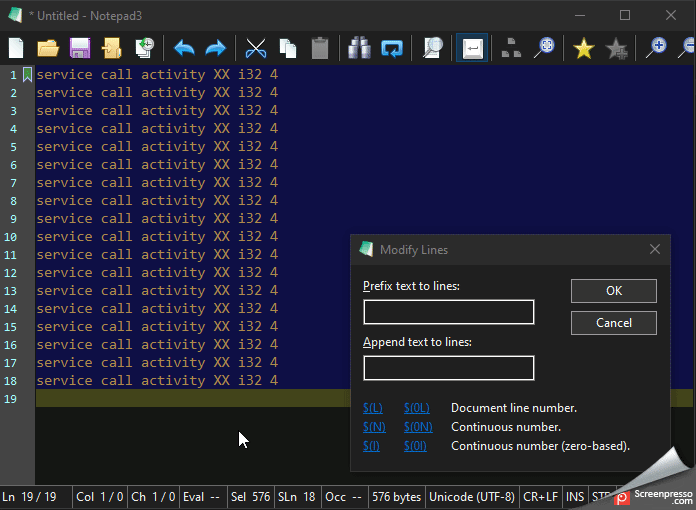Click Notepad3 title bar icon
This screenshot has height=510, width=696.
pos(15,15)
